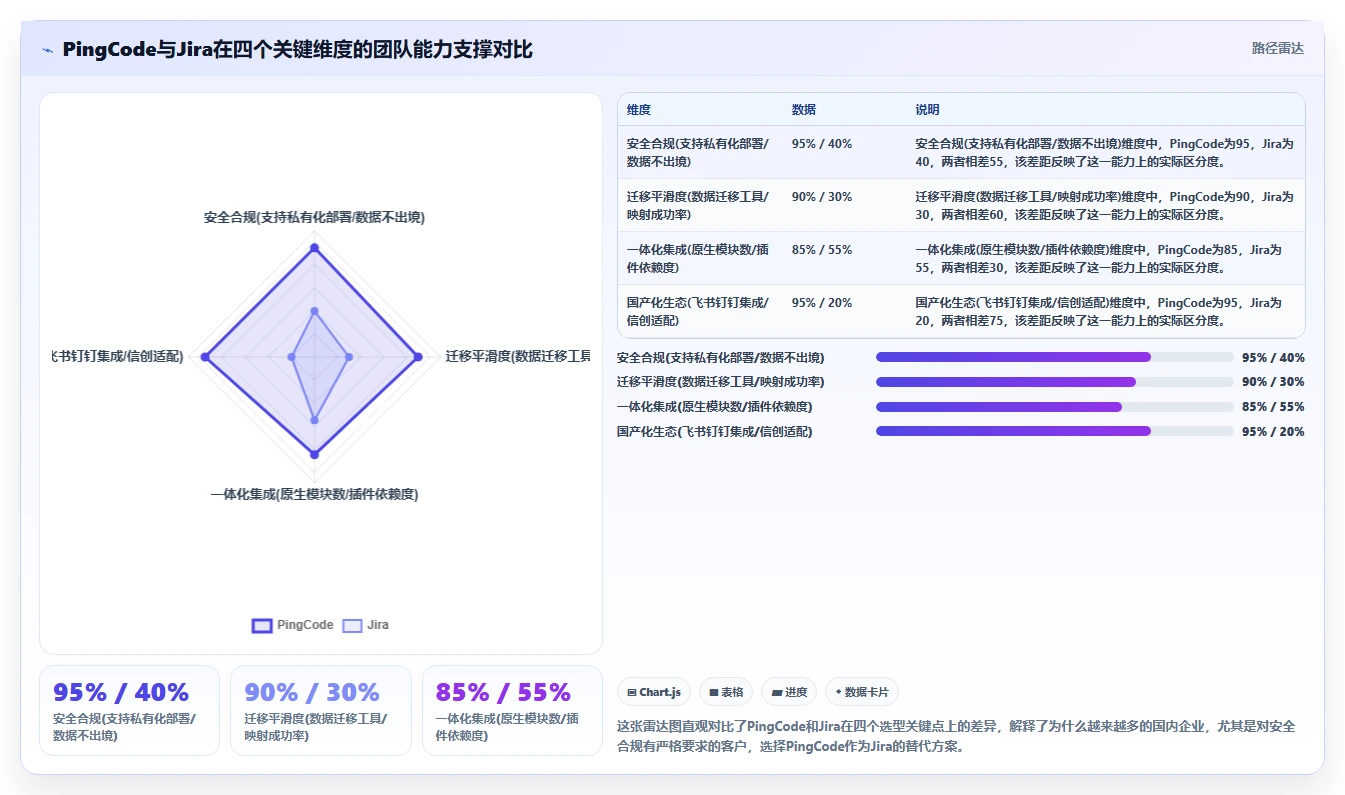Click the PingCode bottom vertex on 一体化集成 axis
1345x795 pixels.
pyautogui.click(x=314, y=454)
